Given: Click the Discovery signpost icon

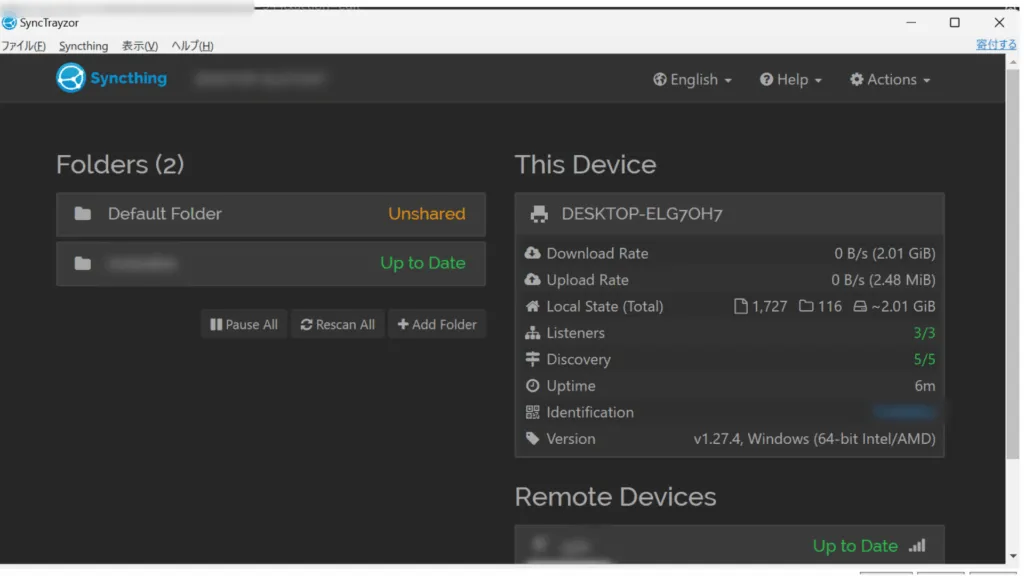Looking at the screenshot, I should (x=532, y=359).
